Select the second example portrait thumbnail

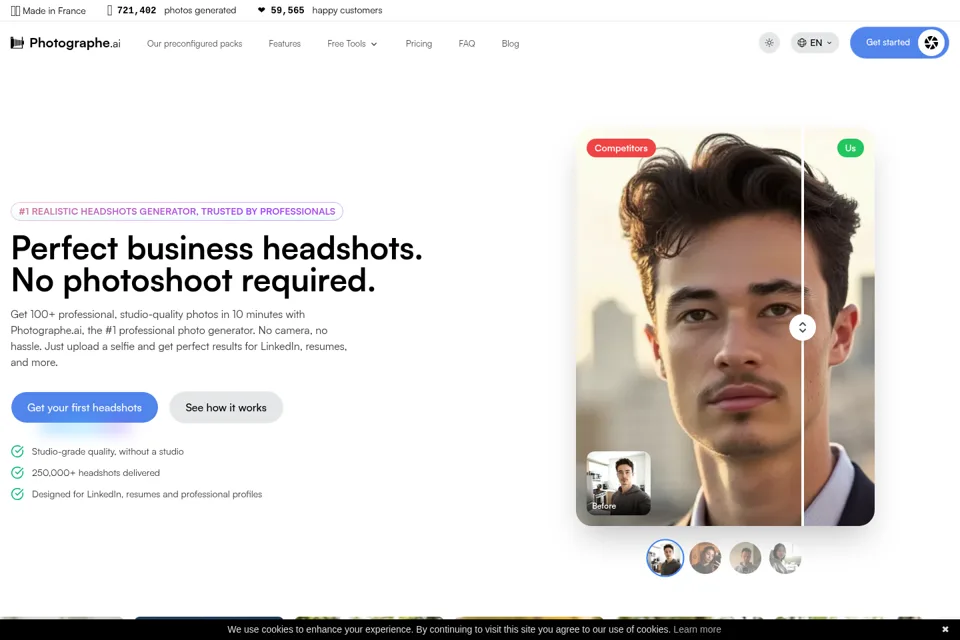[x=705, y=558]
